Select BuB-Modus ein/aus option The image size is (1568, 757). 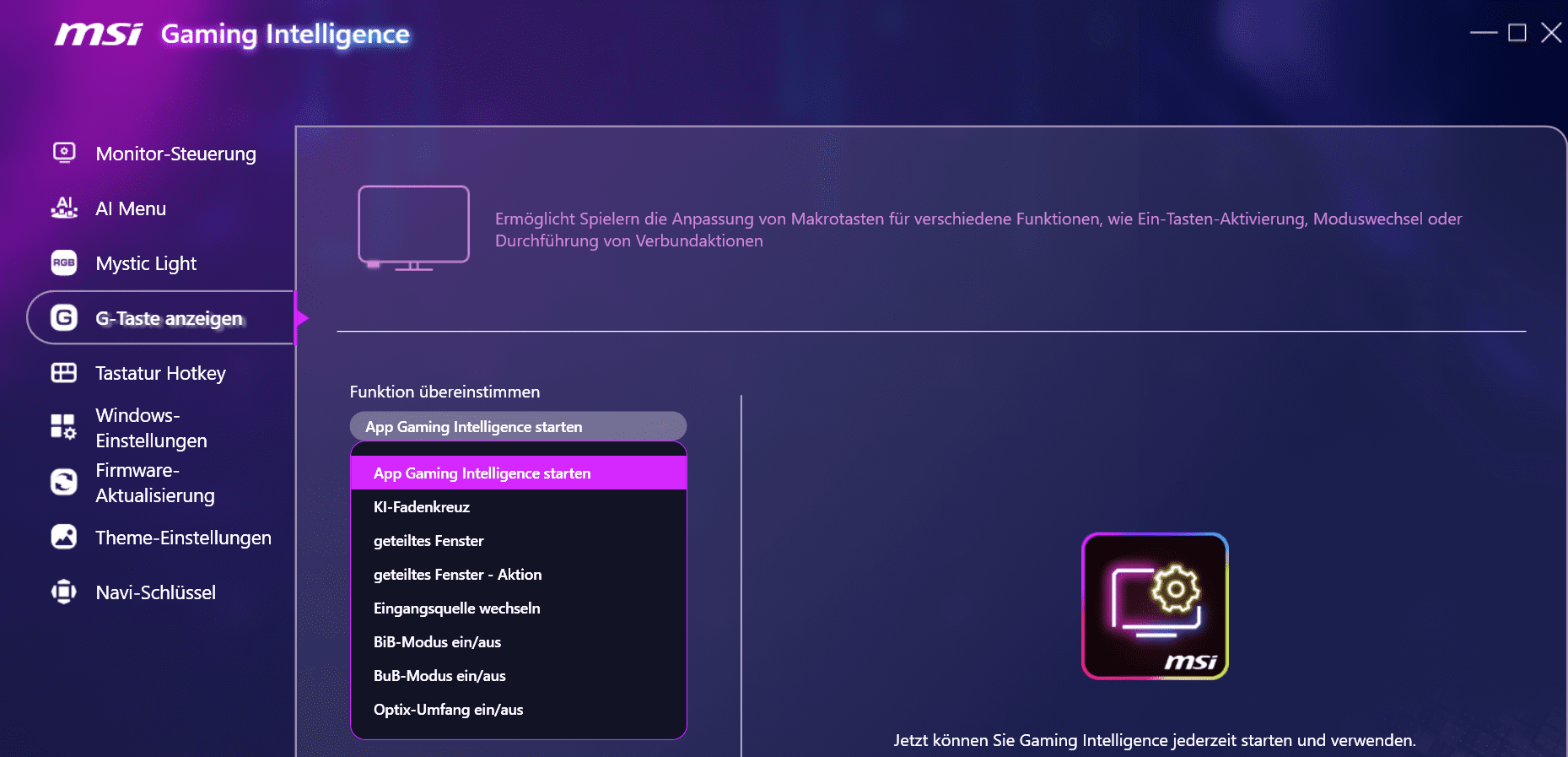pyautogui.click(x=519, y=675)
